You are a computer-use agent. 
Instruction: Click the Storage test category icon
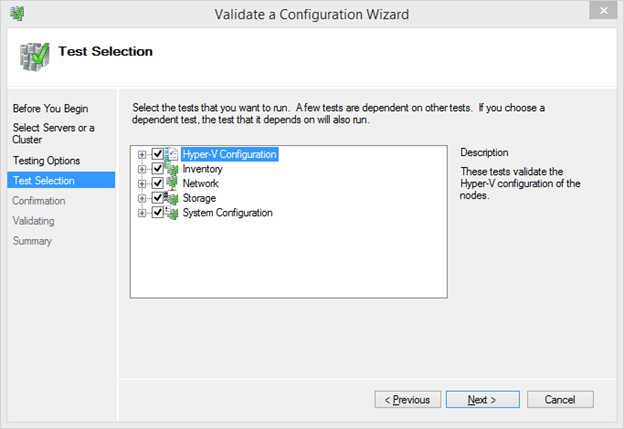pos(171,198)
